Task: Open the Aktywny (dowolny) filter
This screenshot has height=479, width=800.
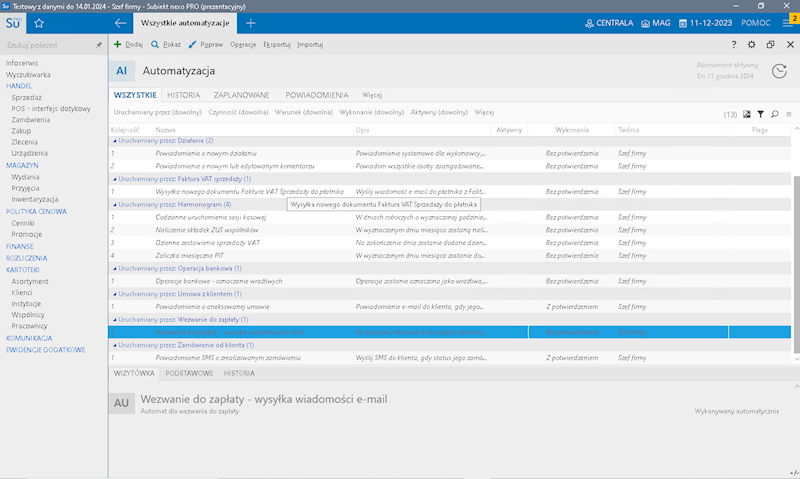Action: pos(439,112)
